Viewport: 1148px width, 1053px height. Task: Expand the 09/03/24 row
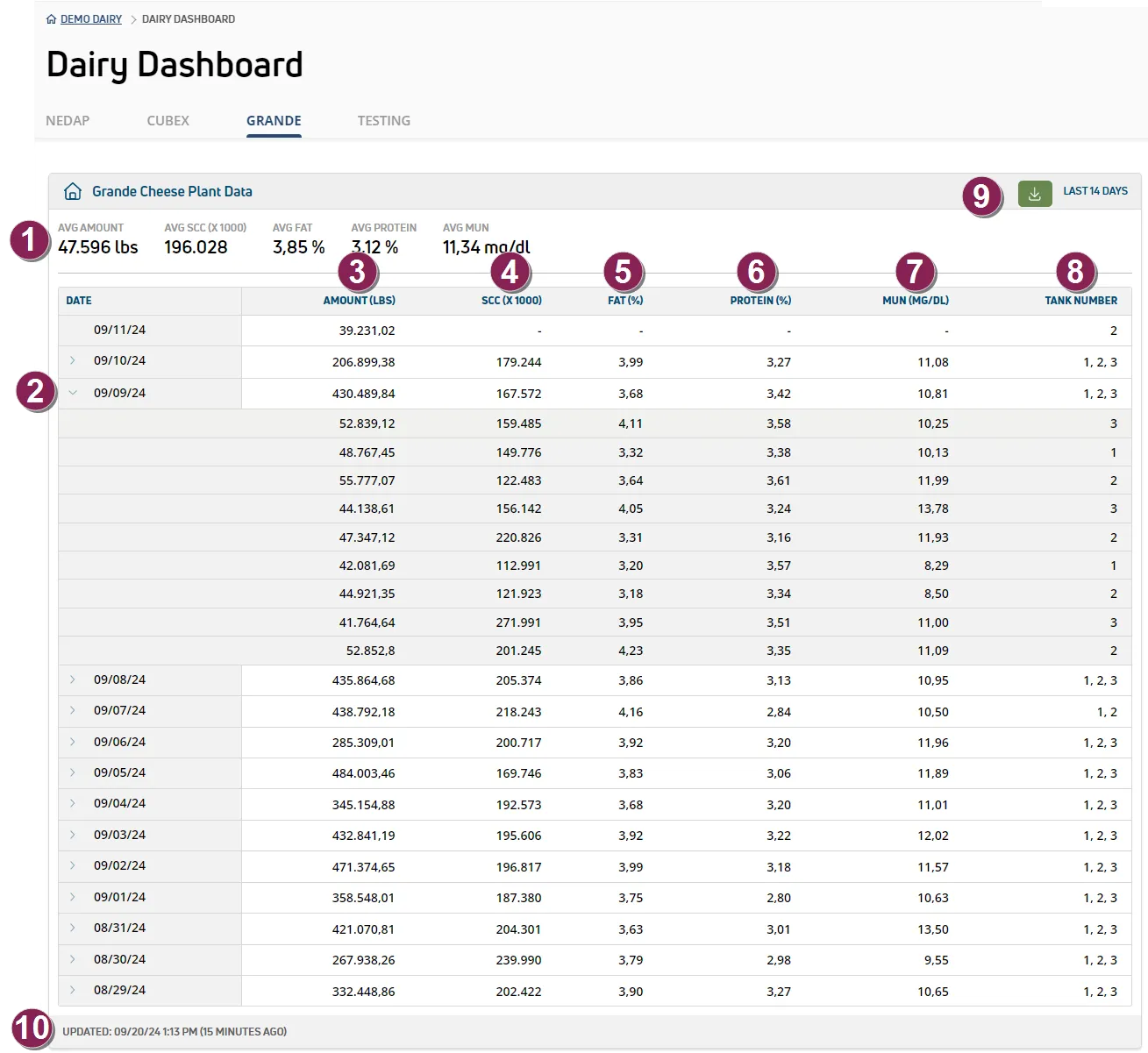73,835
